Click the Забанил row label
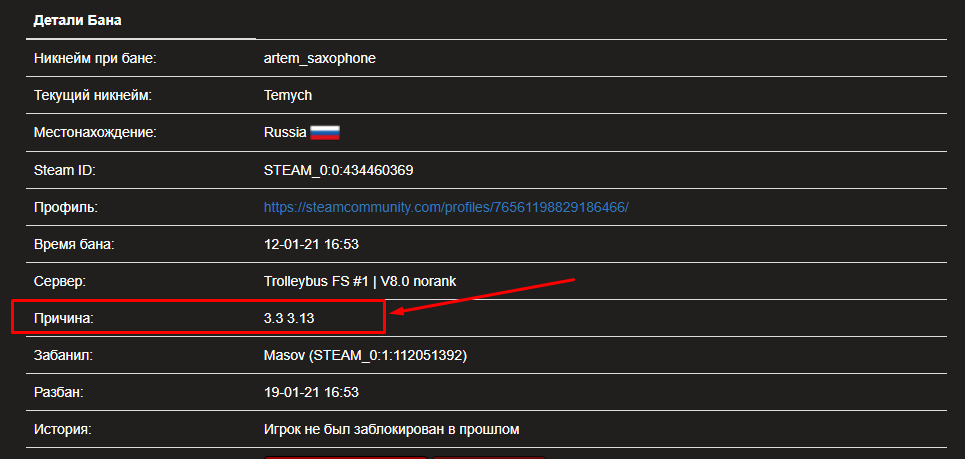 [x=63, y=355]
